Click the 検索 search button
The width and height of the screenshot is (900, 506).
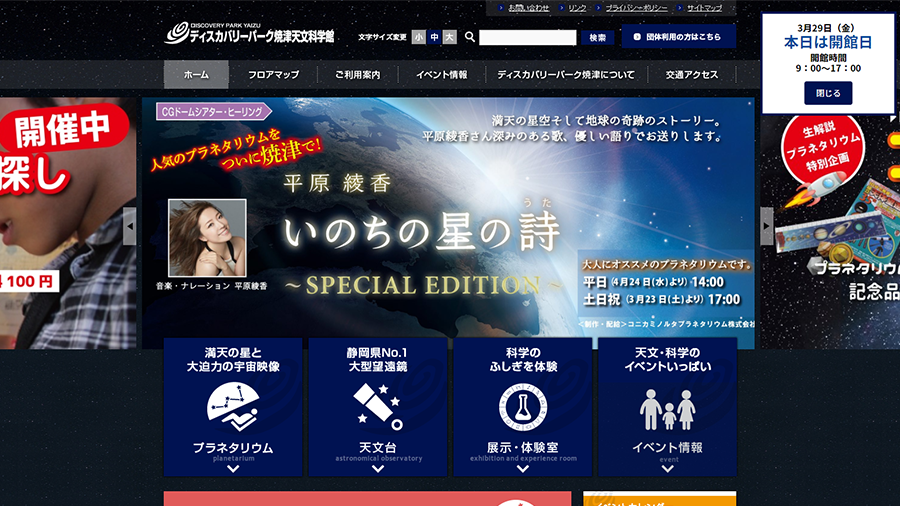pos(598,37)
